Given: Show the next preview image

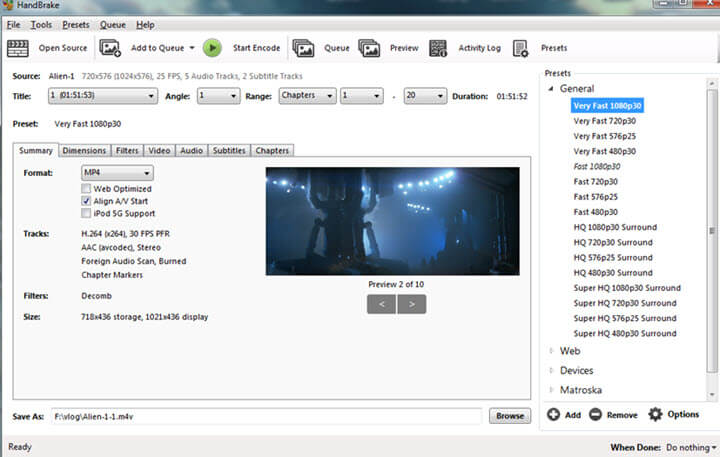Looking at the screenshot, I should tap(412, 304).
